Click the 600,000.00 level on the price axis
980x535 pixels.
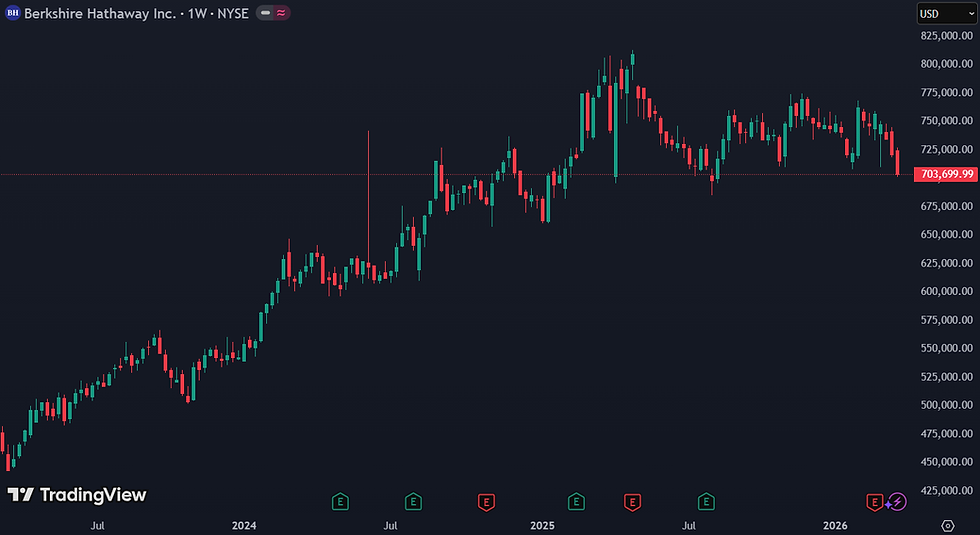click(946, 291)
